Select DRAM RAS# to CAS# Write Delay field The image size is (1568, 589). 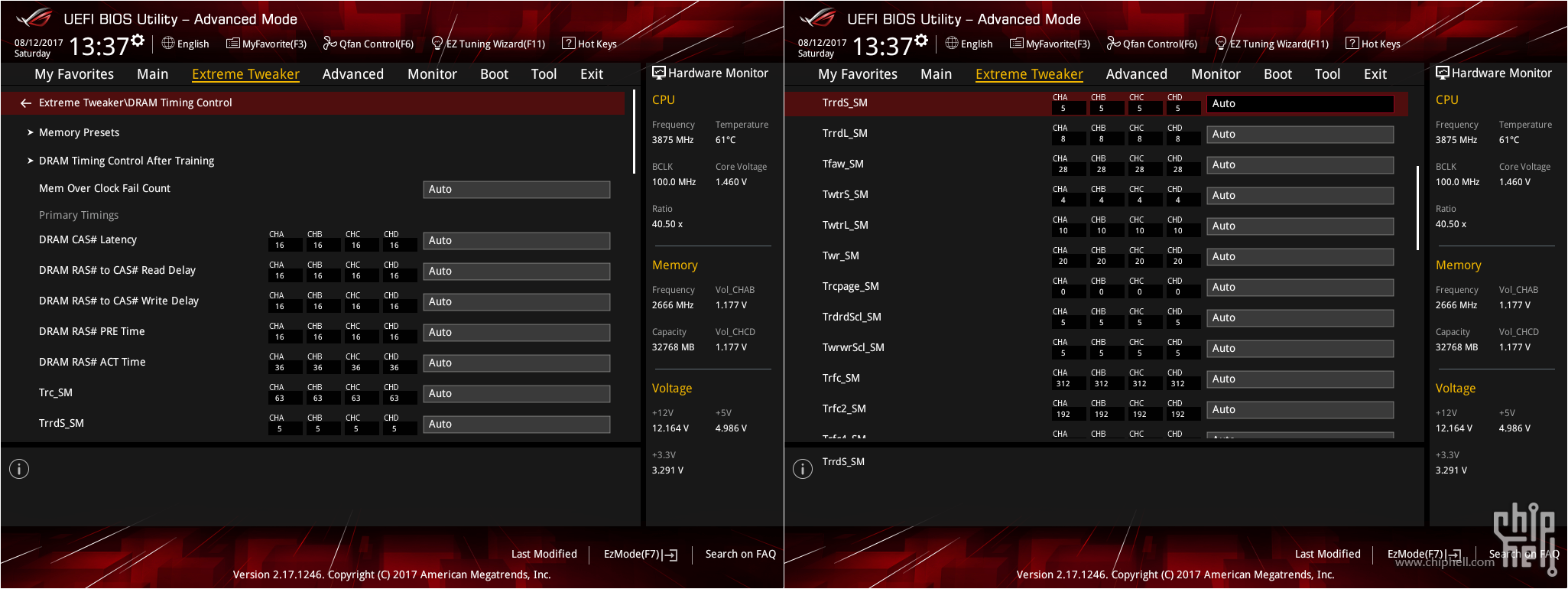517,301
